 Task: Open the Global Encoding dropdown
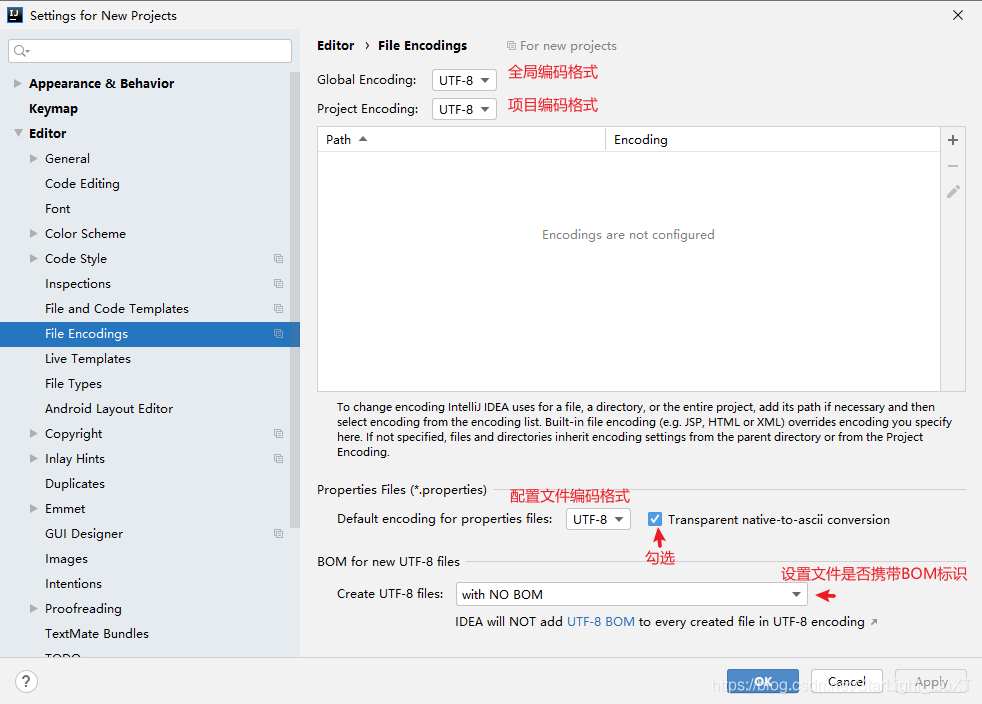464,80
